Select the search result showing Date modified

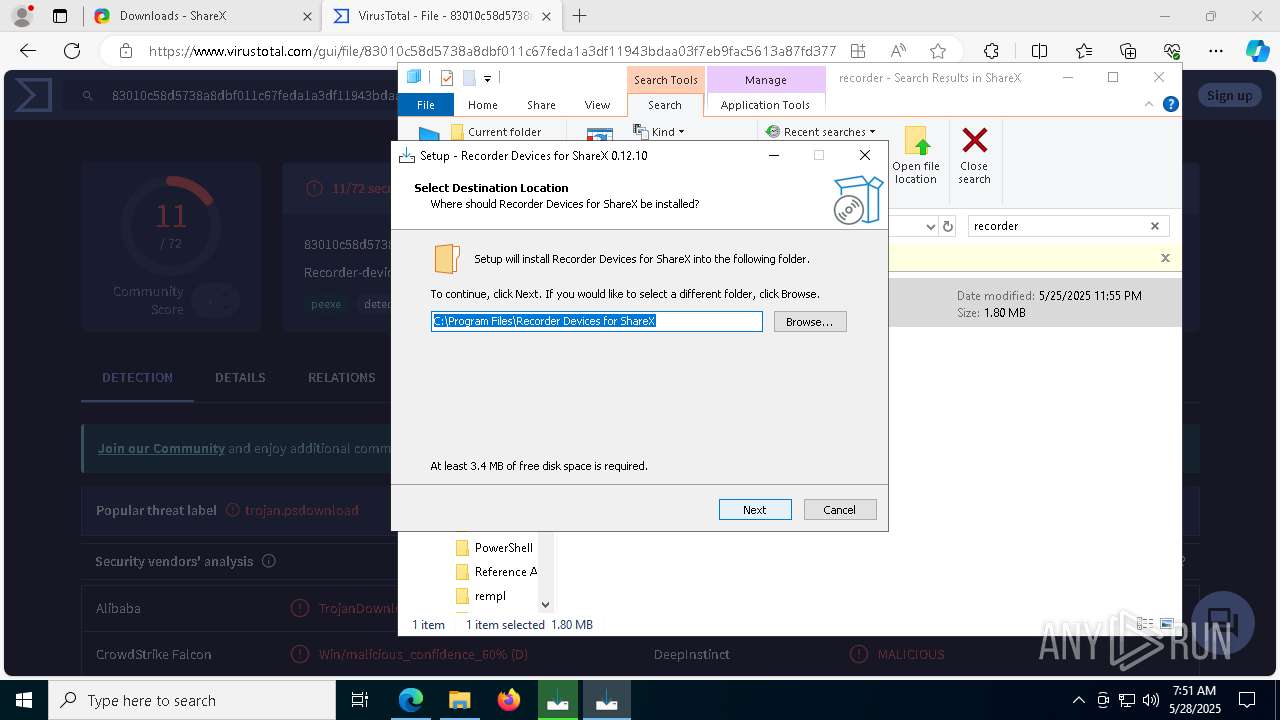coord(1035,304)
